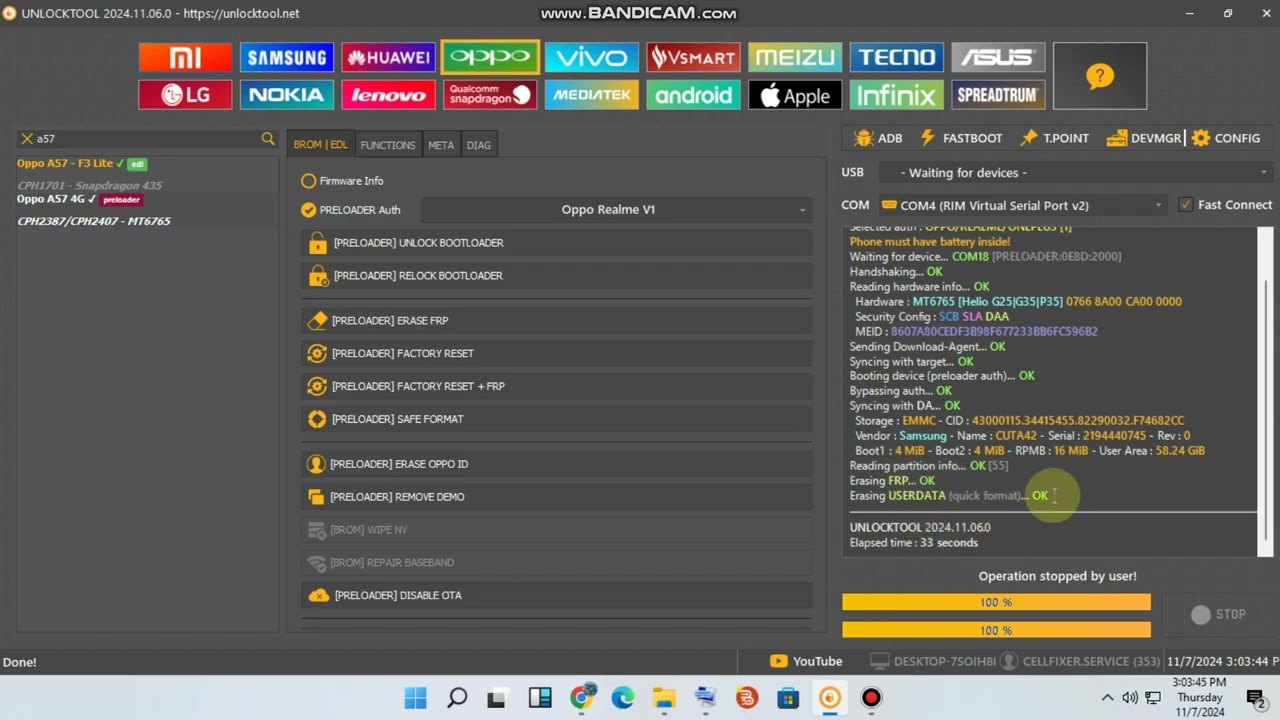
Task: Click PRELOADER RELOCK BOOTLOADER button
Action: pos(557,276)
